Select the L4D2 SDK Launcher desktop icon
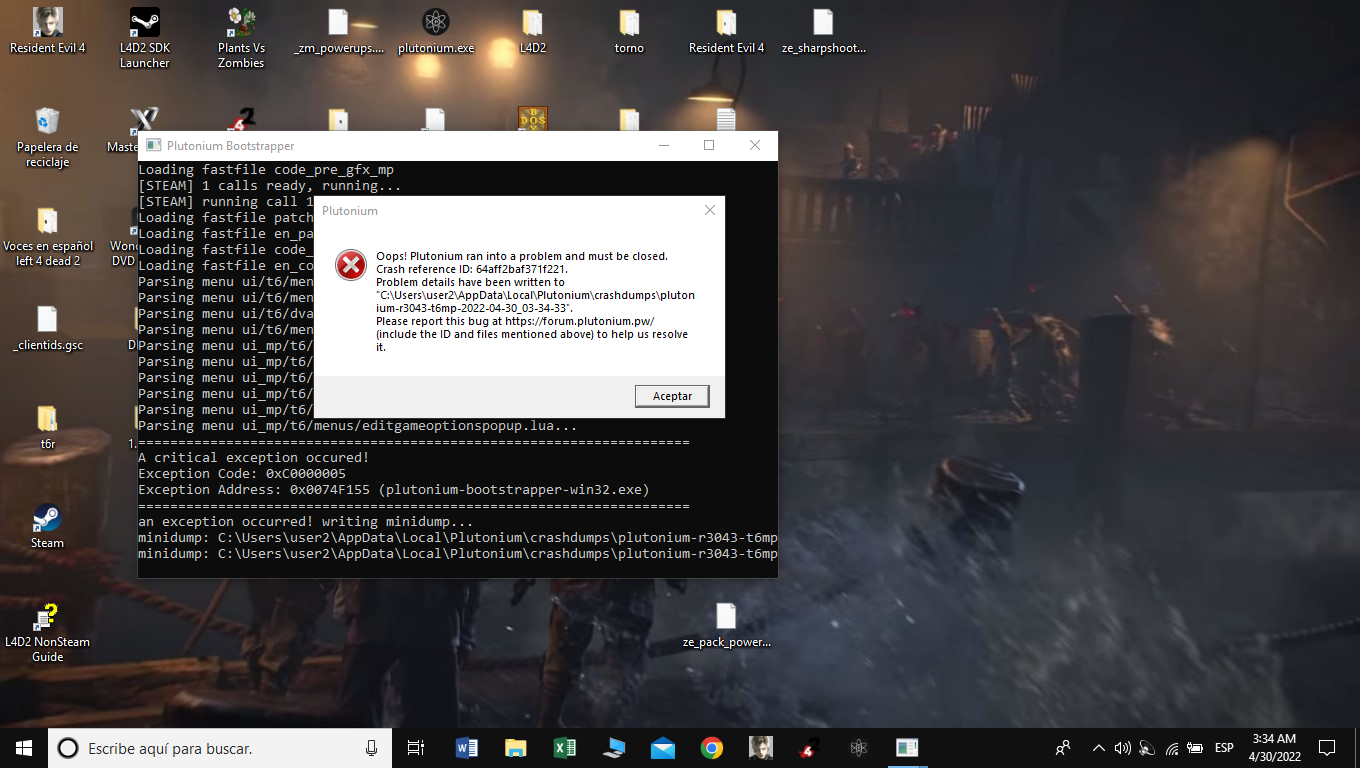Viewport: 1360px width, 768px height. pyautogui.click(x=145, y=38)
